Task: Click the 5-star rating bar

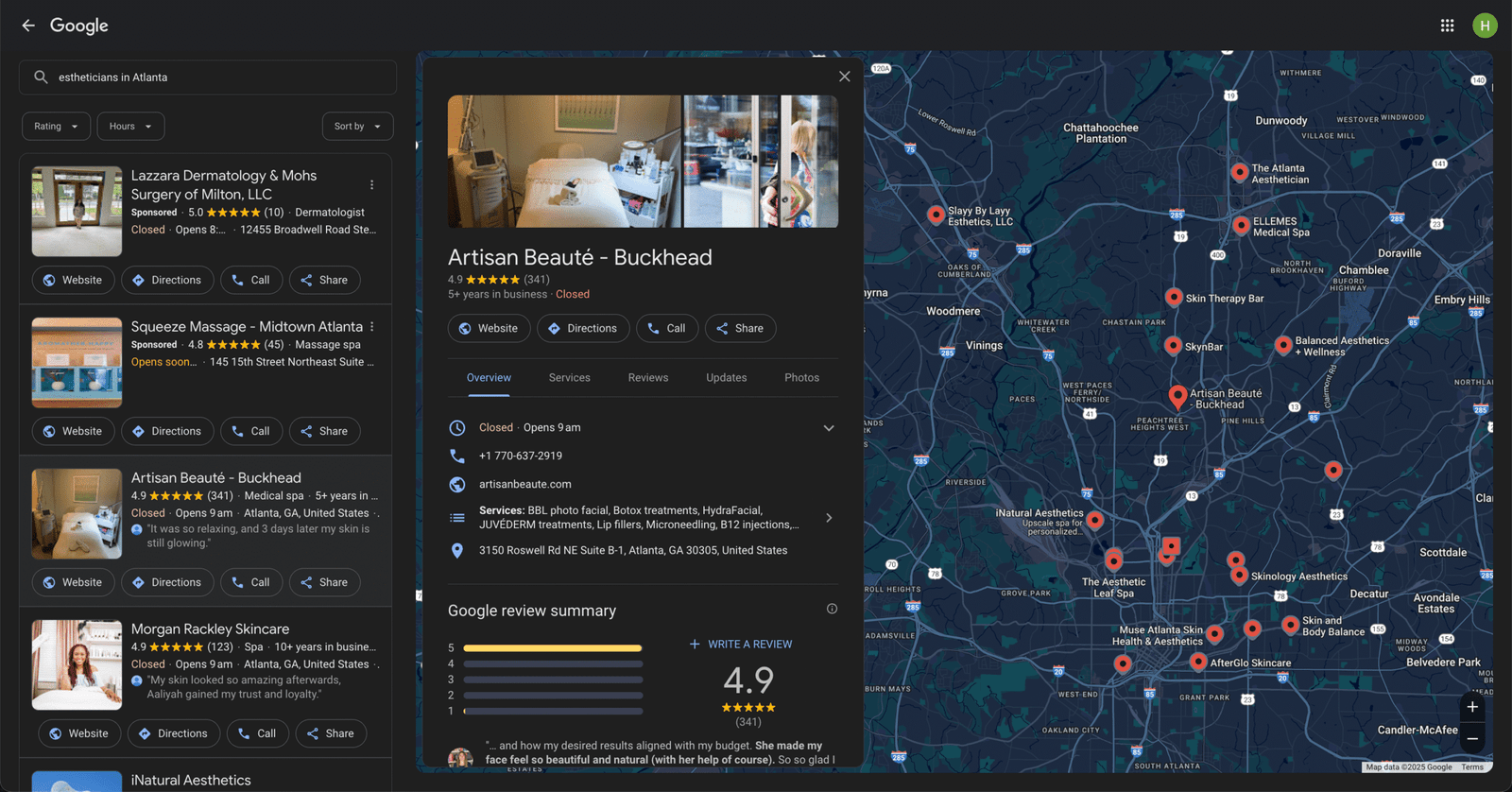Action: pos(553,647)
